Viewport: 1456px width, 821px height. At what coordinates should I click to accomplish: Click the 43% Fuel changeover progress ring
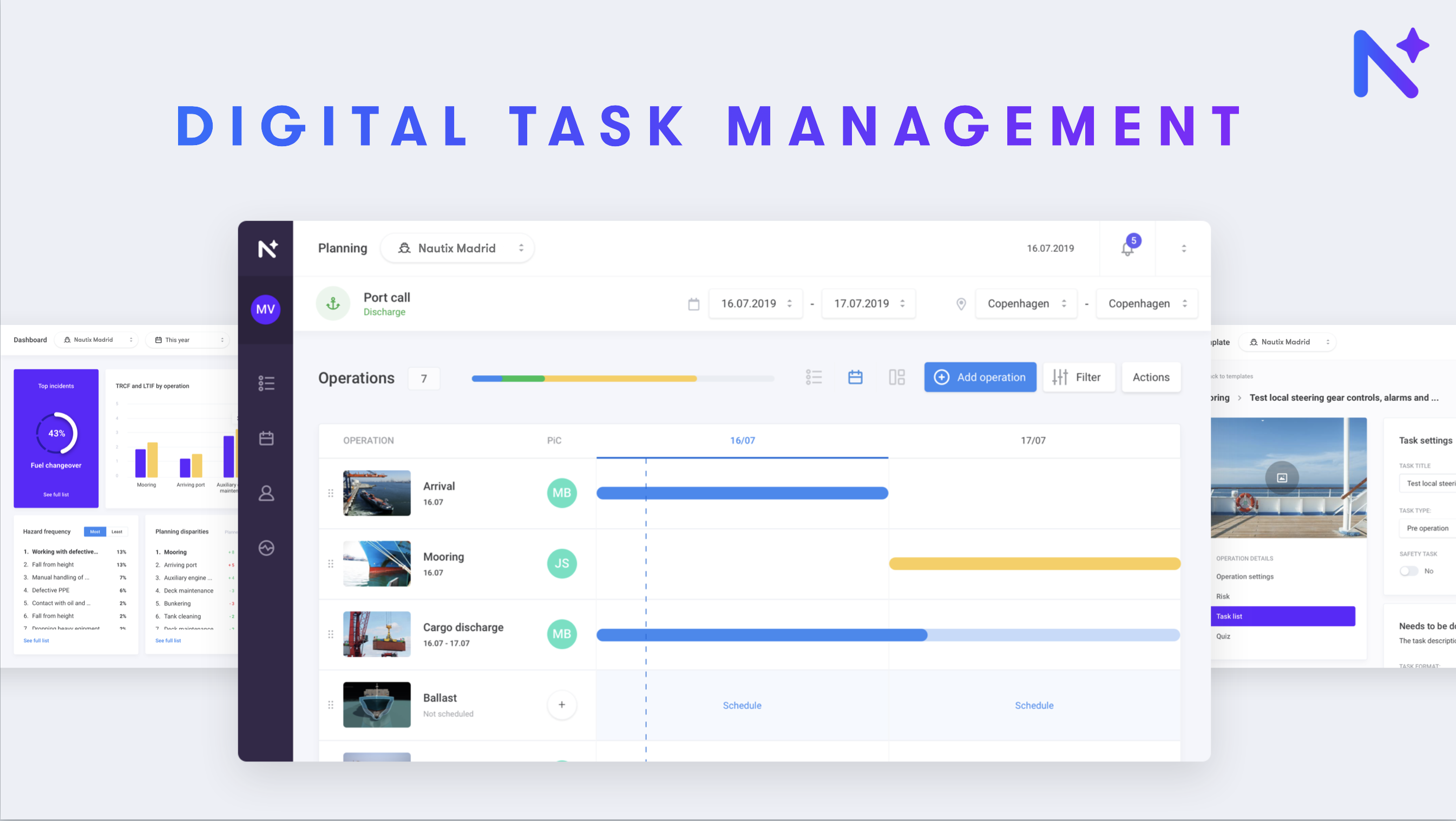(55, 434)
